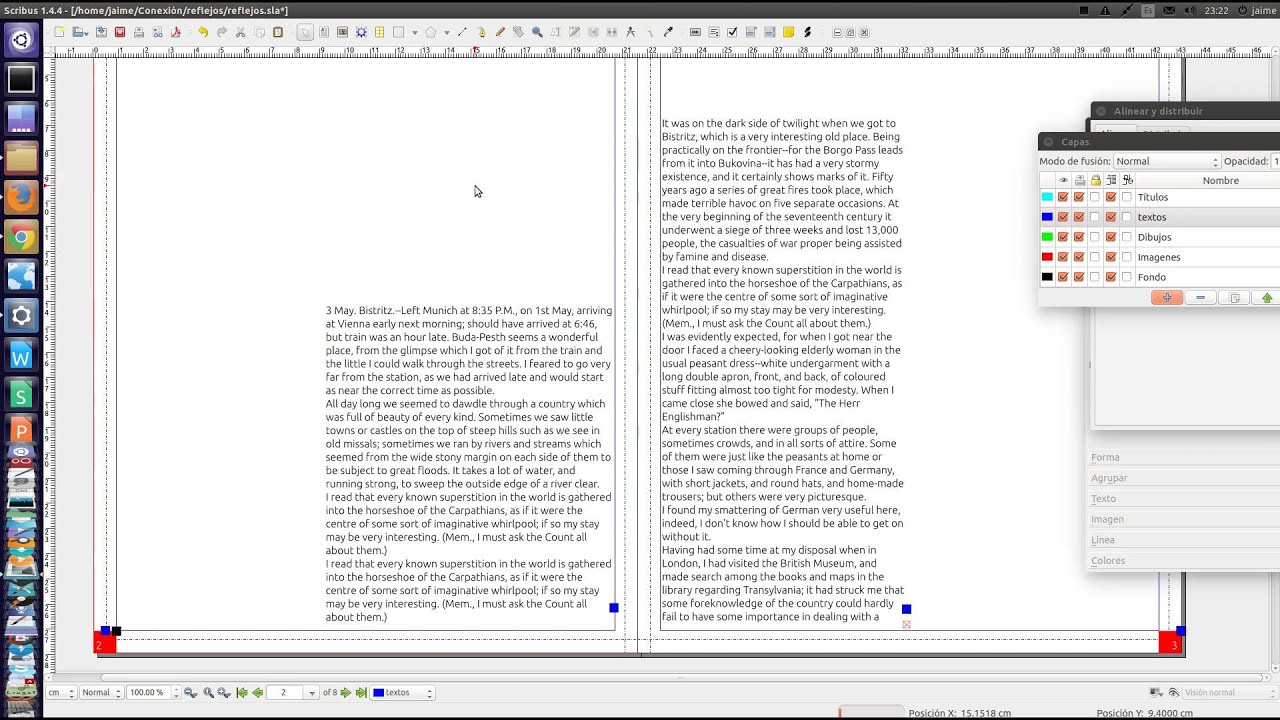Image resolution: width=1280 pixels, height=720 pixels.
Task: Select the Bezier Curve tool
Action: pos(481,32)
